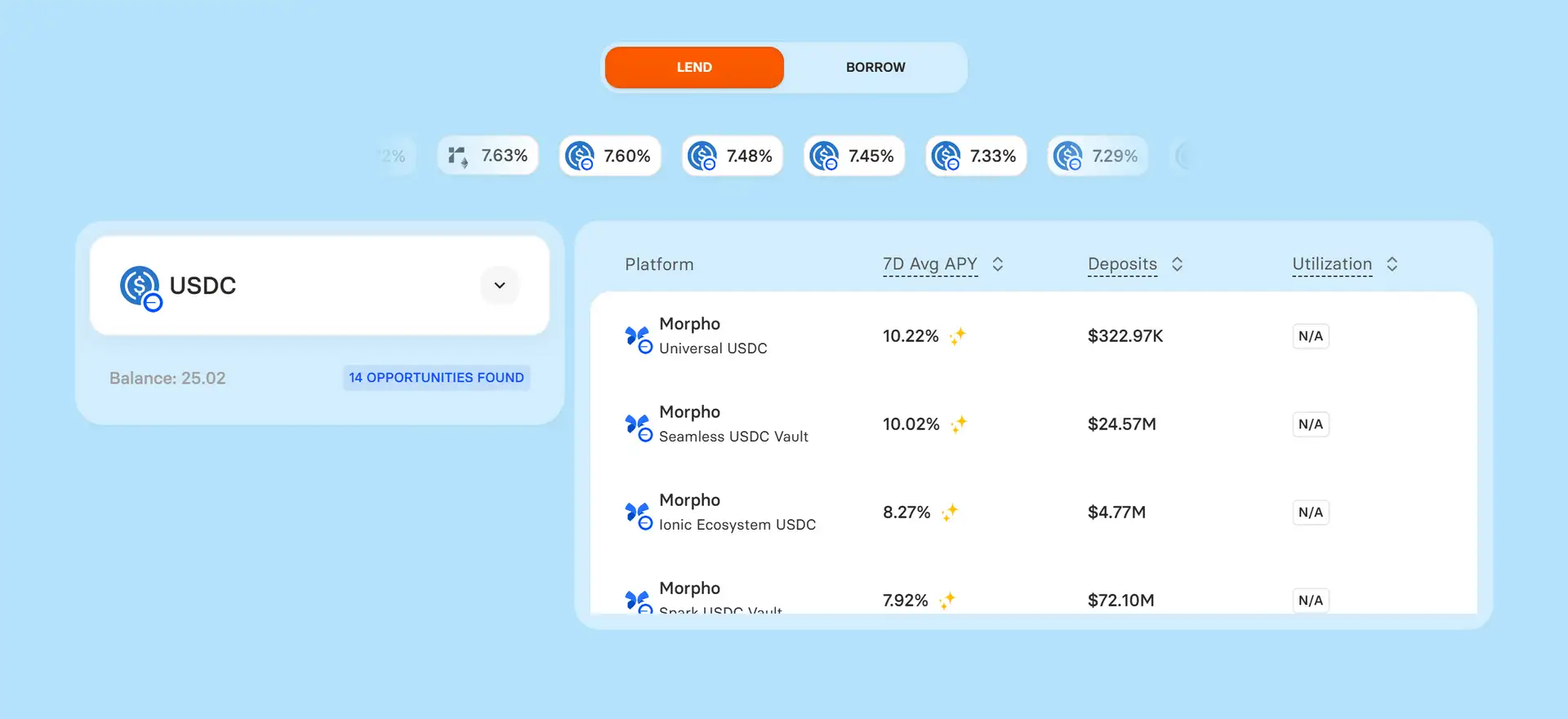Switch to the BORROW tab
This screenshot has width=1568, height=719.
(875, 68)
